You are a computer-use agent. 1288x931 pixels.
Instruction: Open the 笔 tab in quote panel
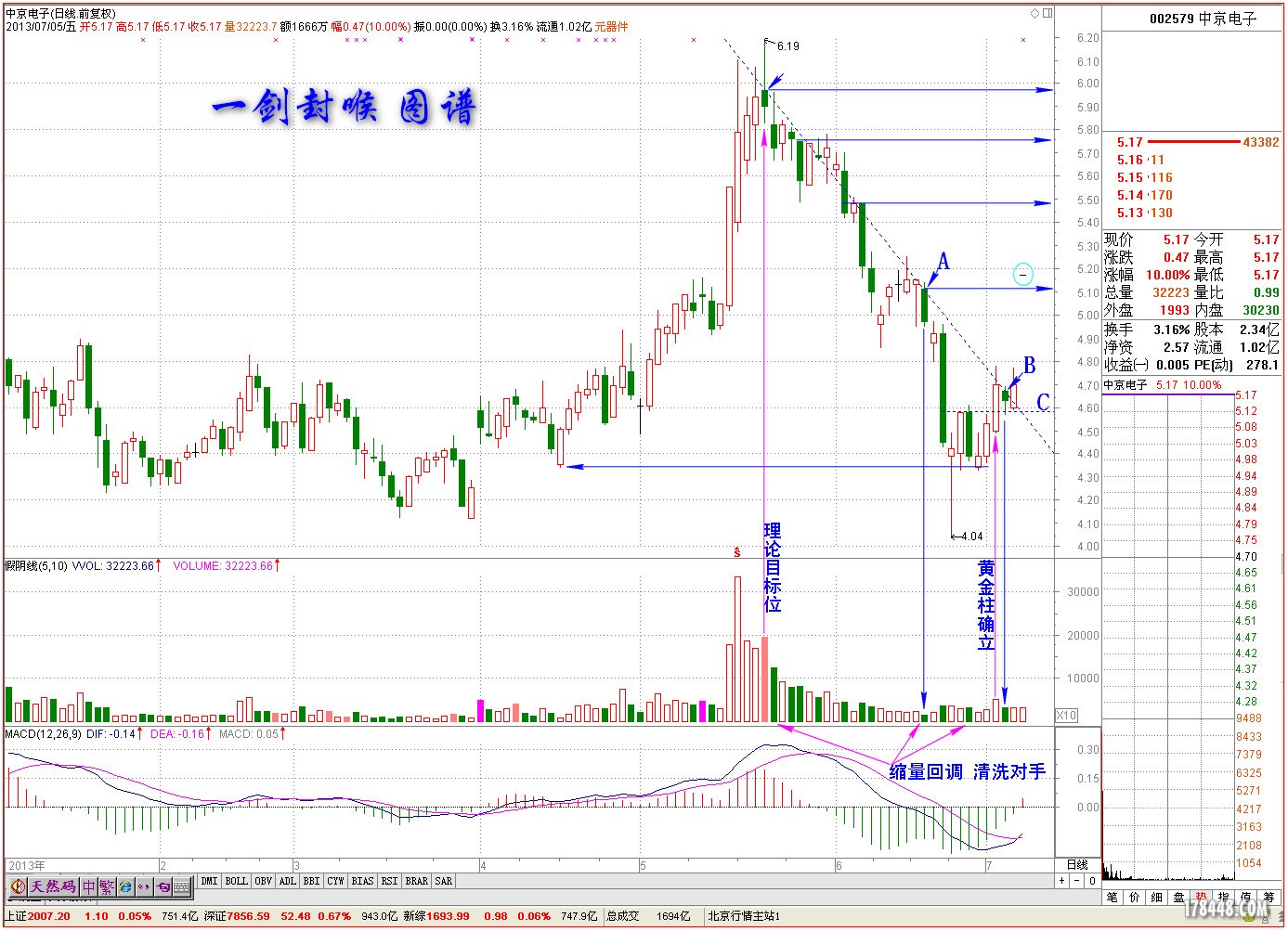click(1112, 897)
